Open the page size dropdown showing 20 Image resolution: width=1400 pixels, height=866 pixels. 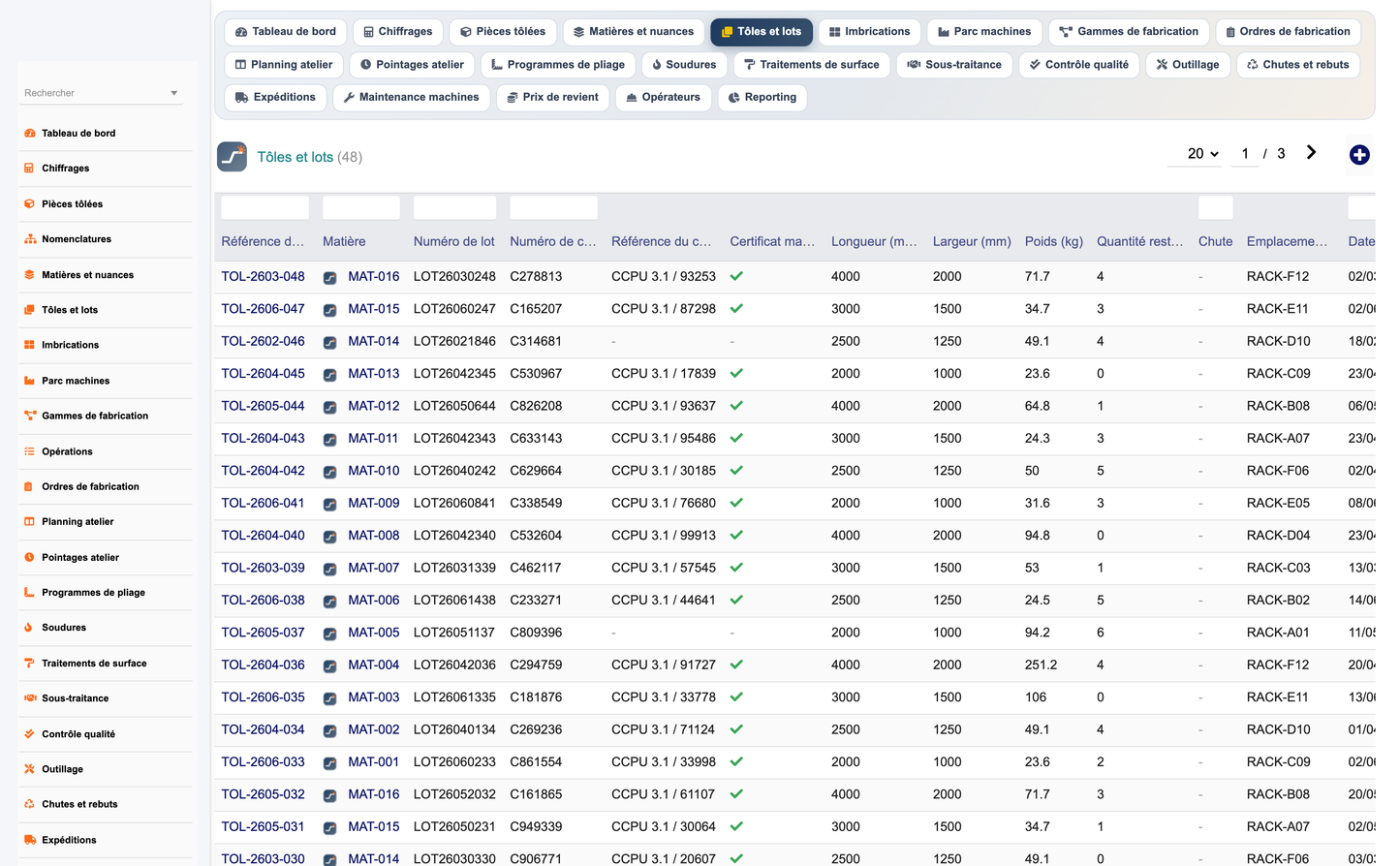(x=1202, y=154)
